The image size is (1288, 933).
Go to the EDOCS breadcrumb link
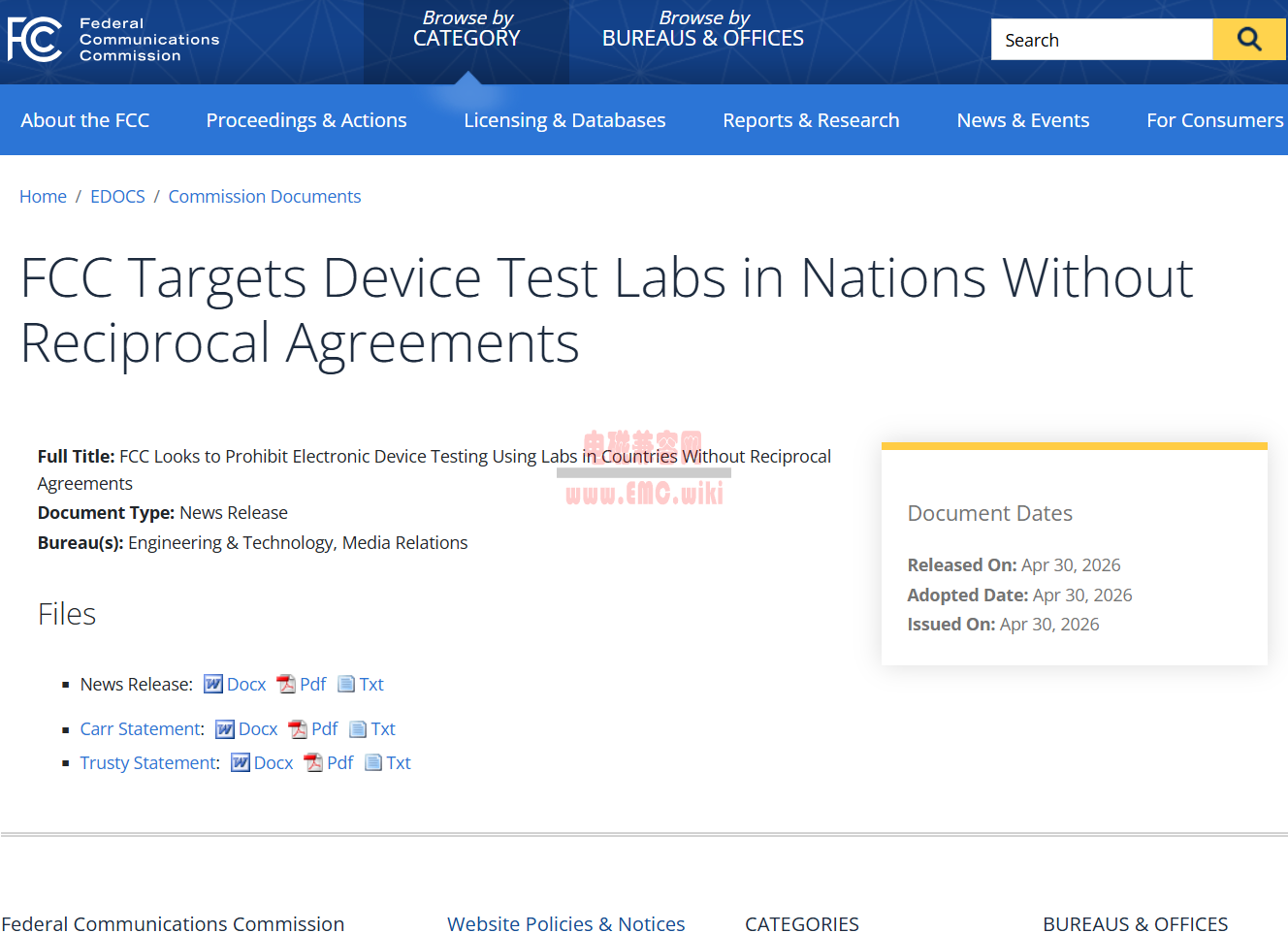(x=117, y=197)
